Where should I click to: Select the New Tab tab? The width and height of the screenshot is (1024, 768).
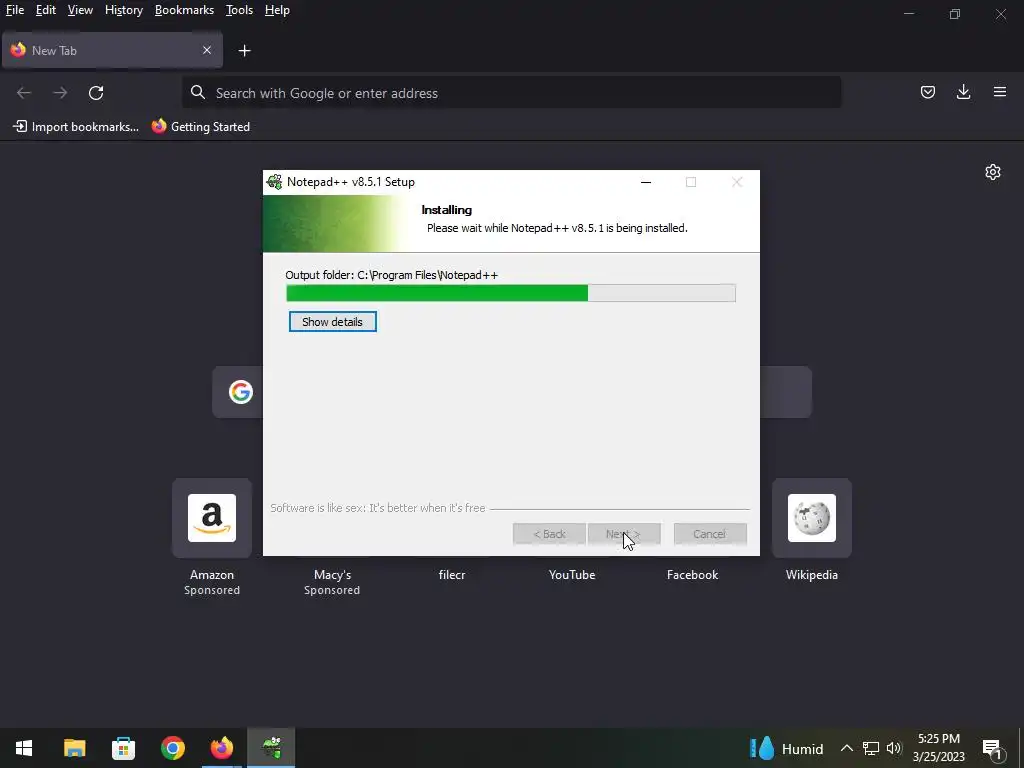click(x=112, y=50)
